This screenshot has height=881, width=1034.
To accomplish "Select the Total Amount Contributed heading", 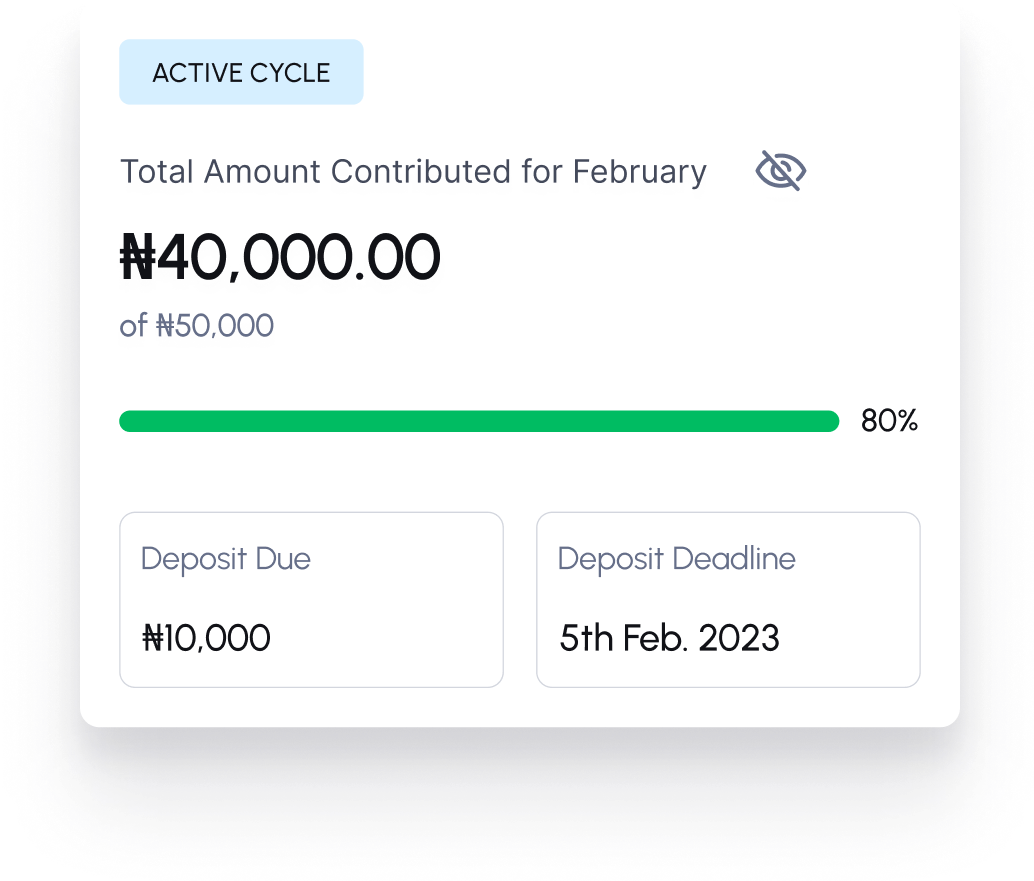I will (x=413, y=172).
